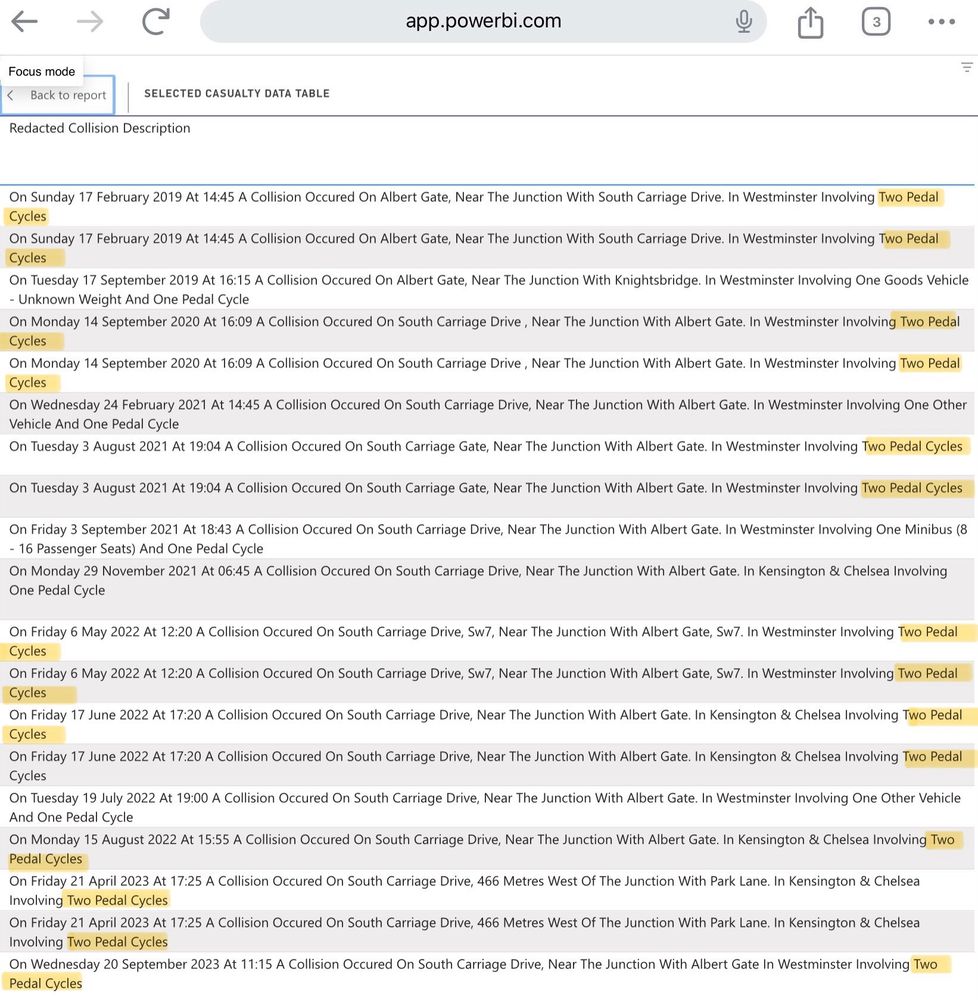Click the app.powerbi.com address bar
This screenshot has height=1000, width=978.
tap(483, 21)
